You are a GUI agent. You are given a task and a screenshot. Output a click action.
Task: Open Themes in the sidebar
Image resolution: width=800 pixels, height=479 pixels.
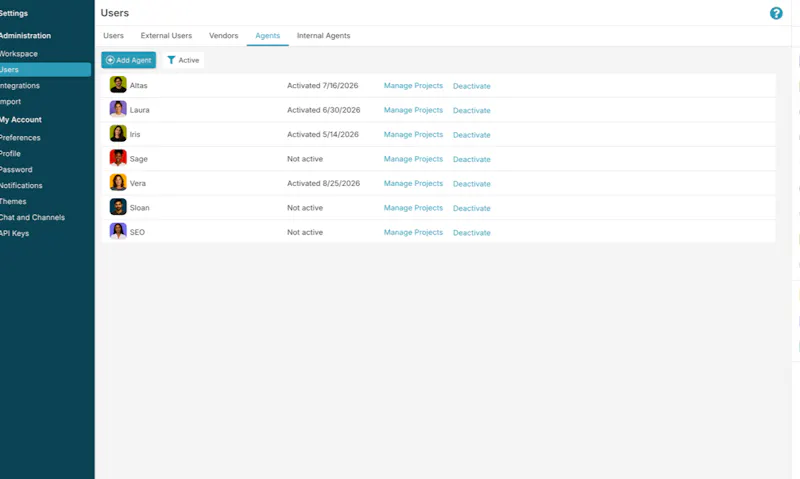click(x=13, y=201)
